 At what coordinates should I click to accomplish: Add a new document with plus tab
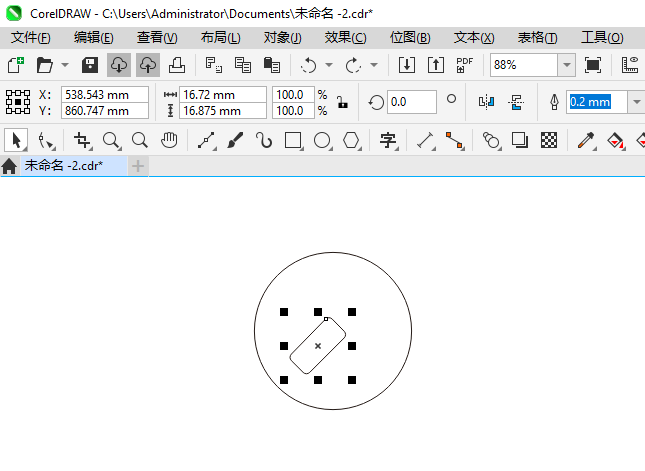pyautogui.click(x=138, y=166)
